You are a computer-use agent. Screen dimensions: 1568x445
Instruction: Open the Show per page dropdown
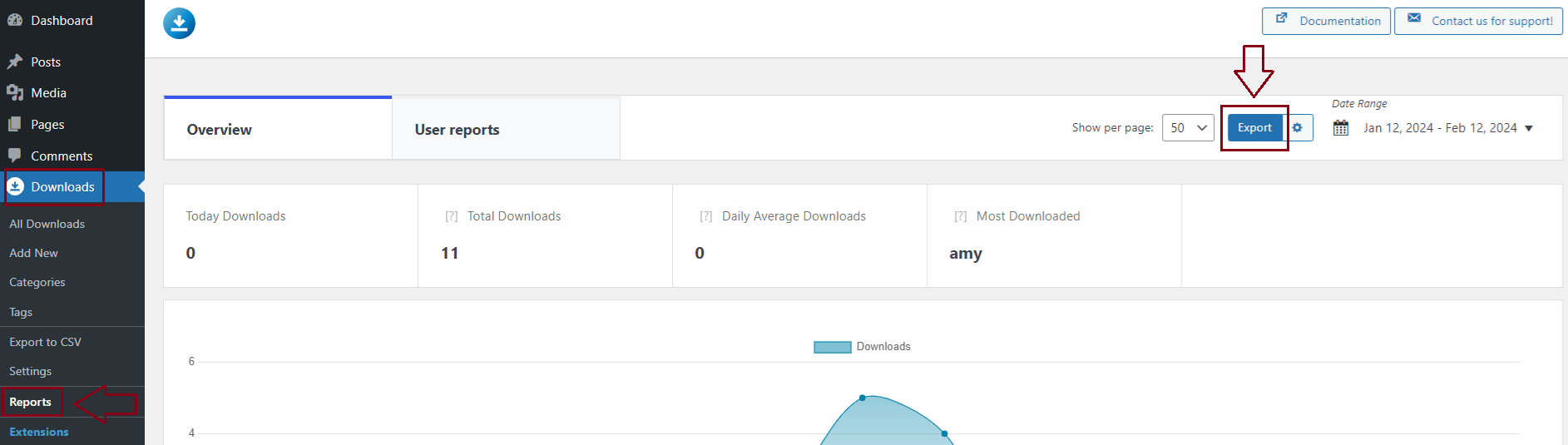pos(1188,127)
